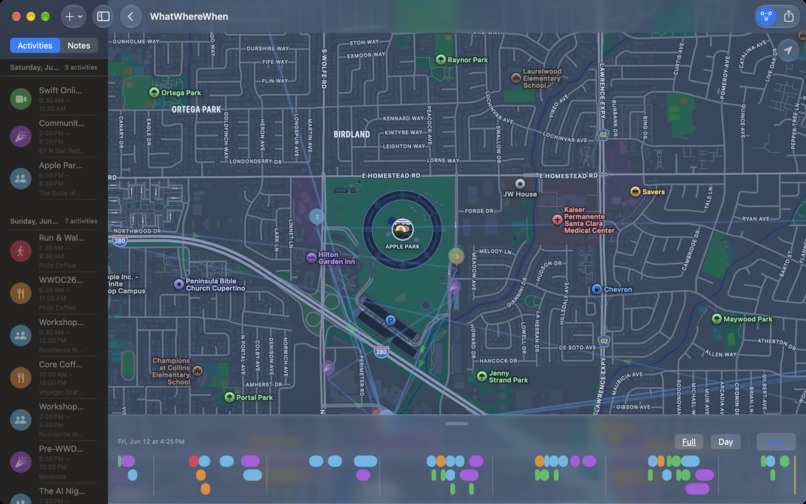The height and width of the screenshot is (504, 806).
Task: Click the Chevron gas station pin
Action: point(597,289)
